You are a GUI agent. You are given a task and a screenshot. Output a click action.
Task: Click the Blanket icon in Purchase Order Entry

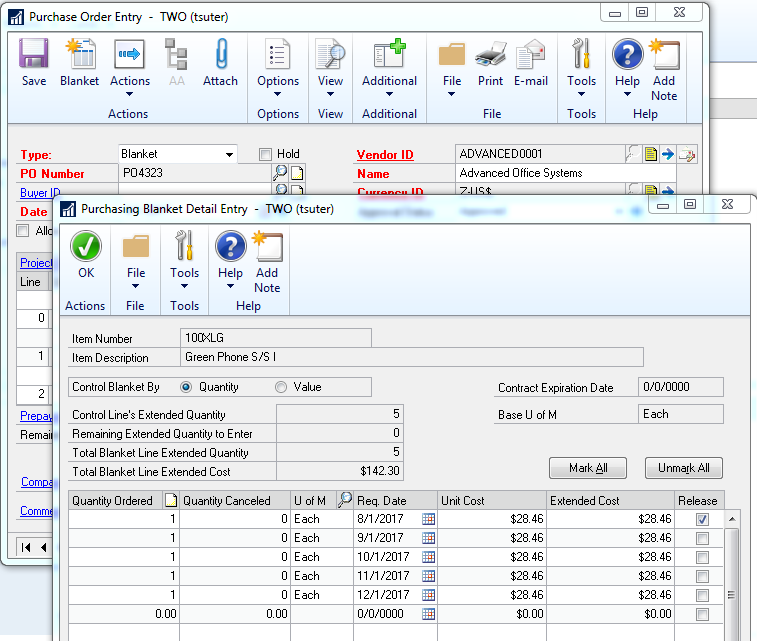point(80,54)
